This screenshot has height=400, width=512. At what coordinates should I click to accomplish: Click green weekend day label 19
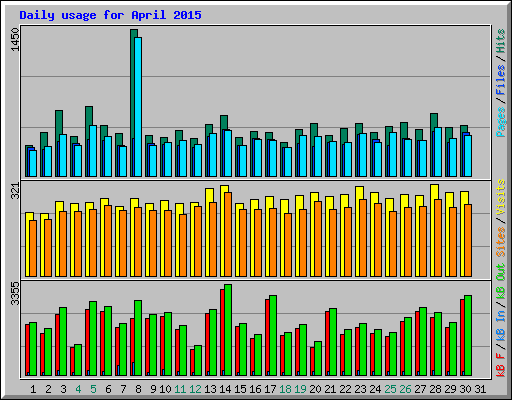[x=300, y=389]
